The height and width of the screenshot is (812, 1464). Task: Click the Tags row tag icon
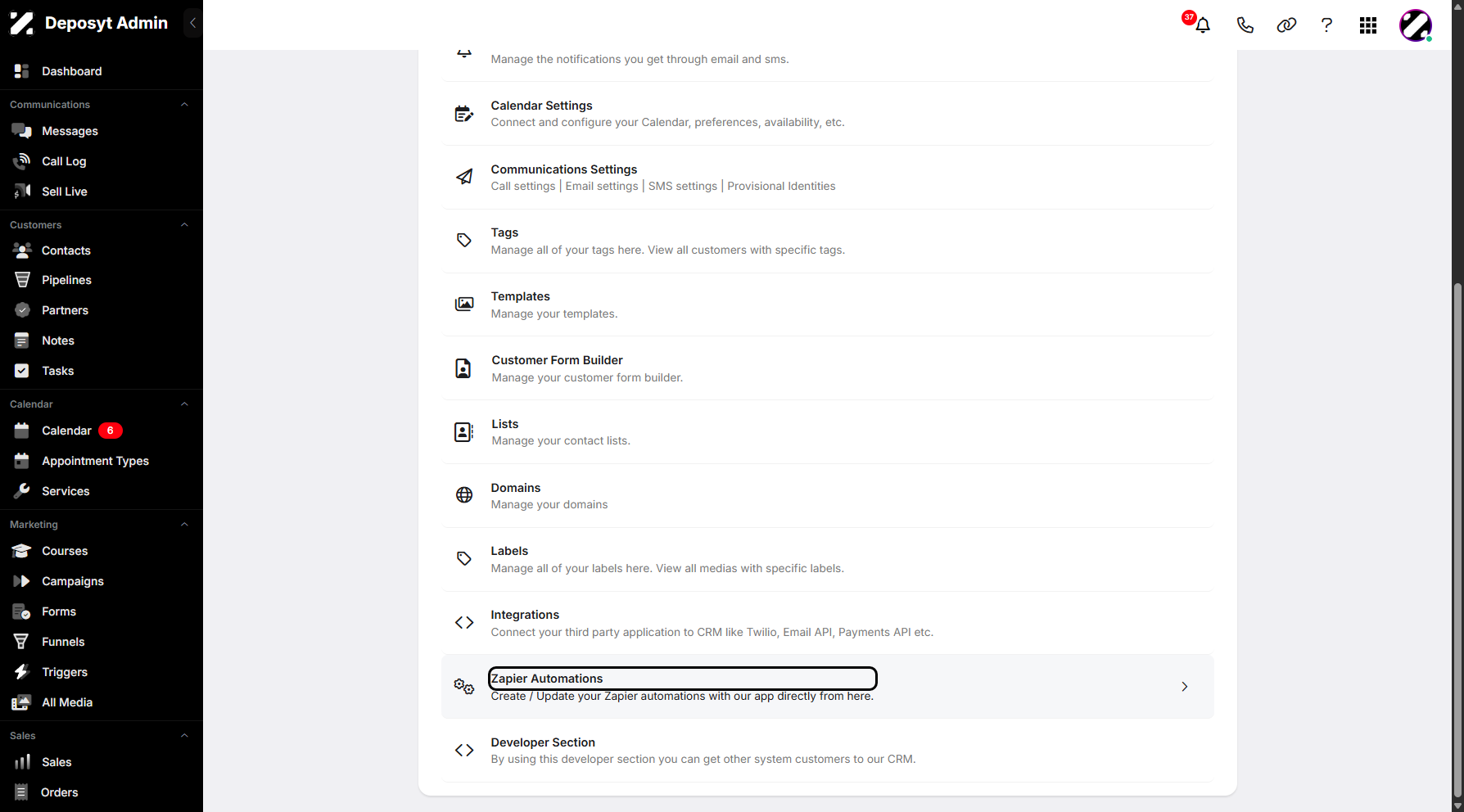pyautogui.click(x=464, y=241)
